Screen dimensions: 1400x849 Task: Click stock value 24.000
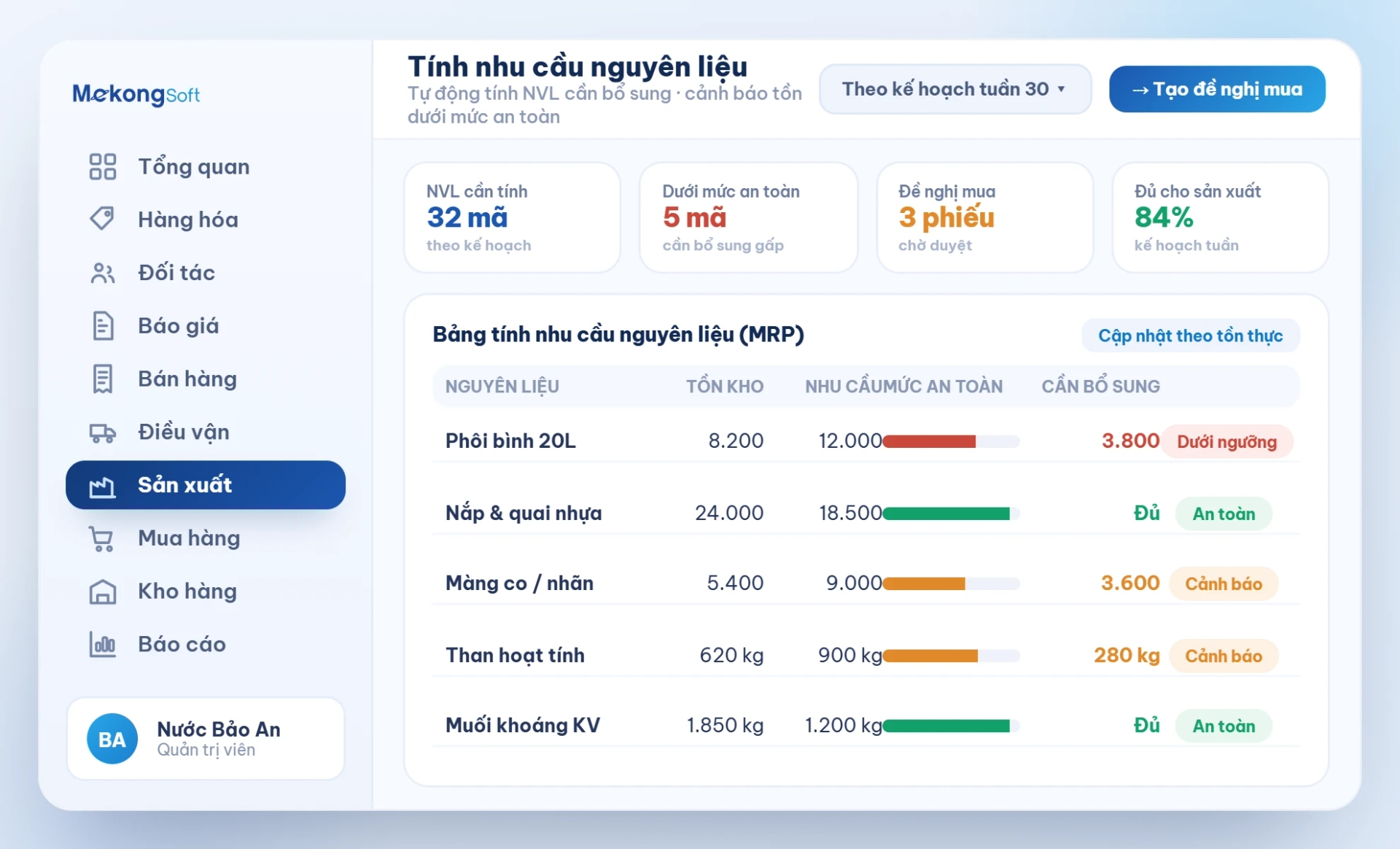(x=729, y=513)
